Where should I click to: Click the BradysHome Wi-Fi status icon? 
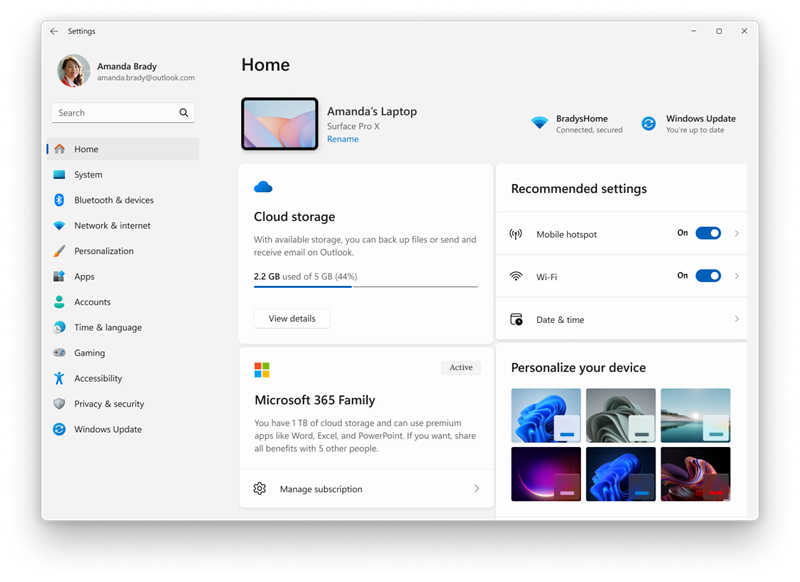539,123
